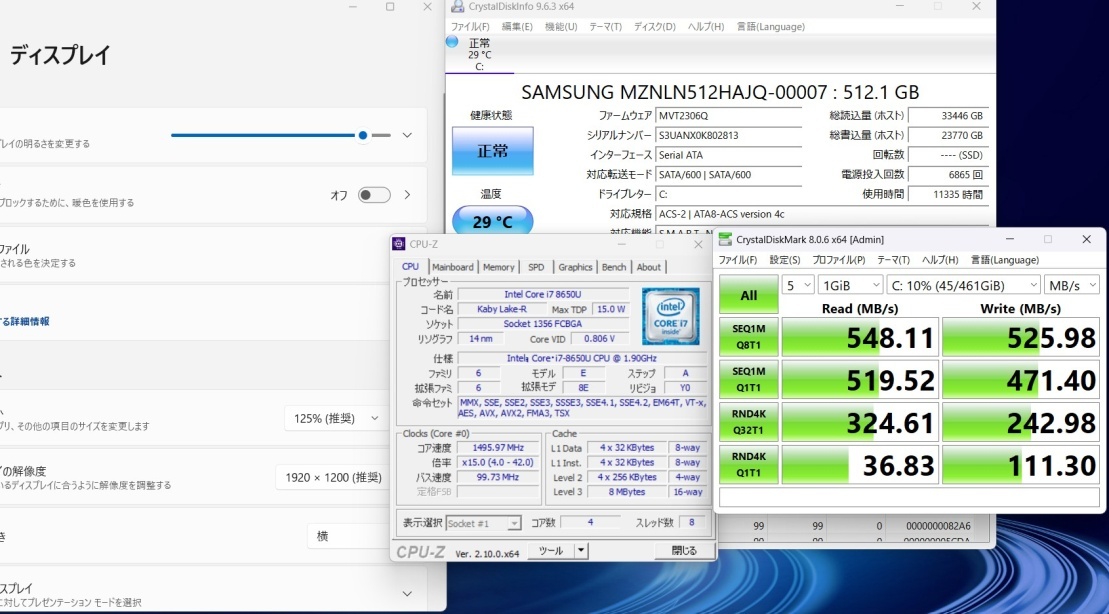The image size is (1109, 614).
Task: Open the 1GiB test size dropdown
Action: (x=850, y=285)
